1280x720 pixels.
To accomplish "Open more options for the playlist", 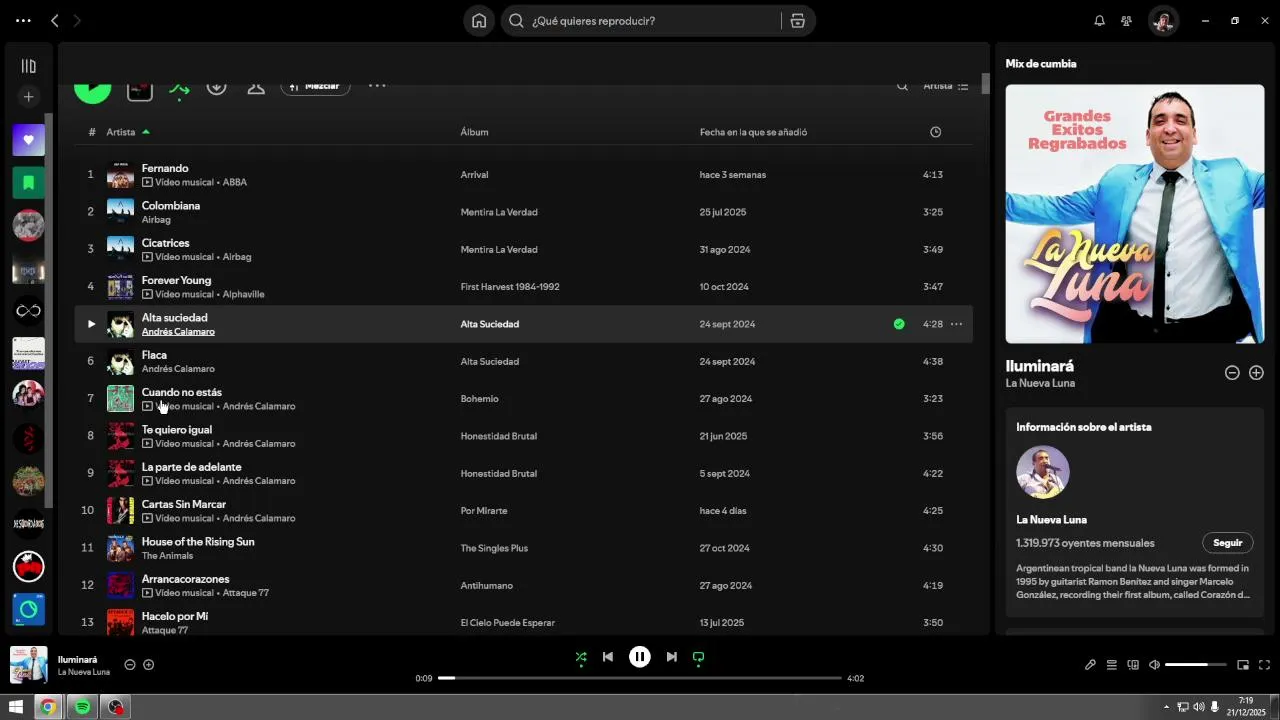I will 377,86.
